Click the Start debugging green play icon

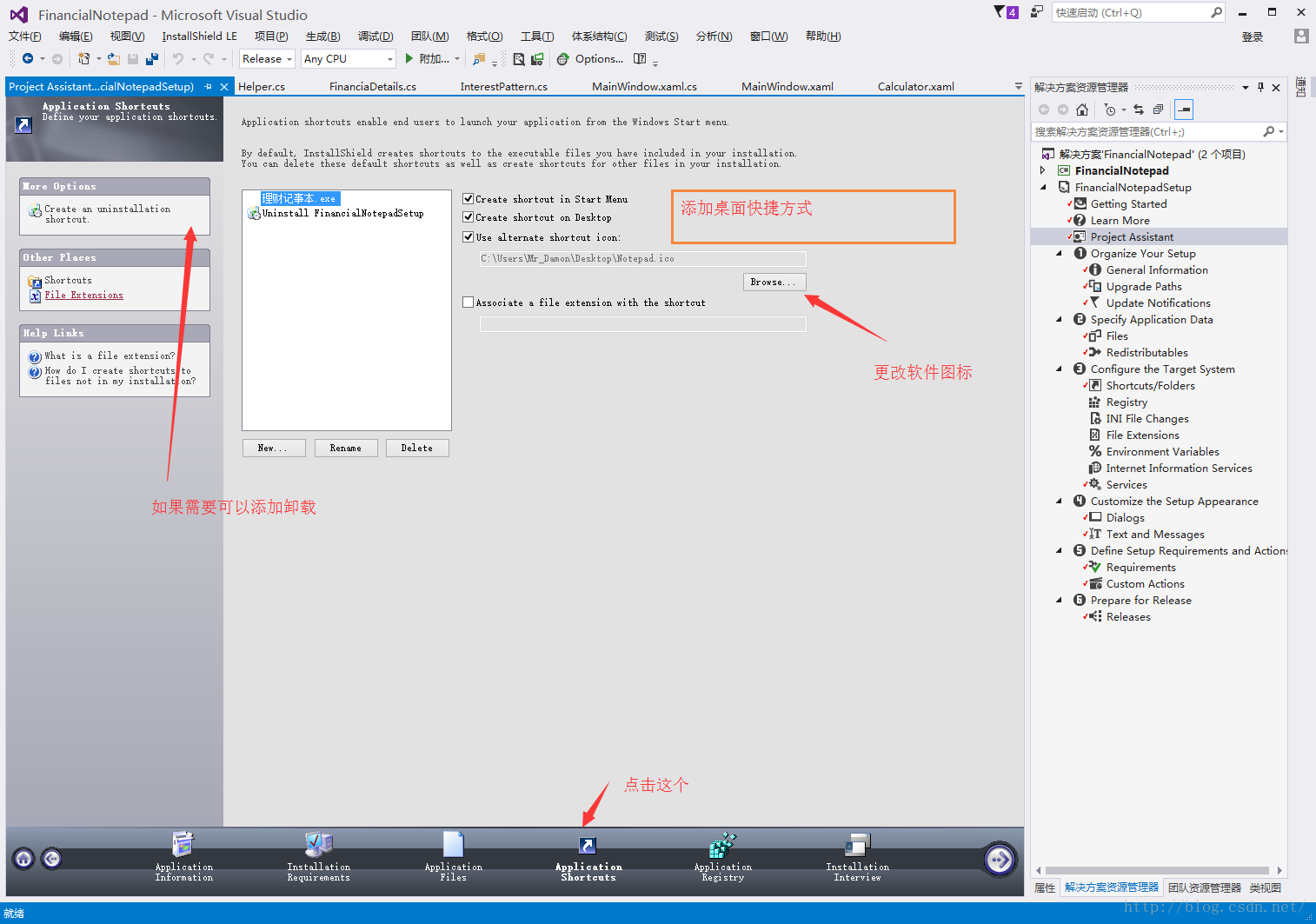point(409,58)
